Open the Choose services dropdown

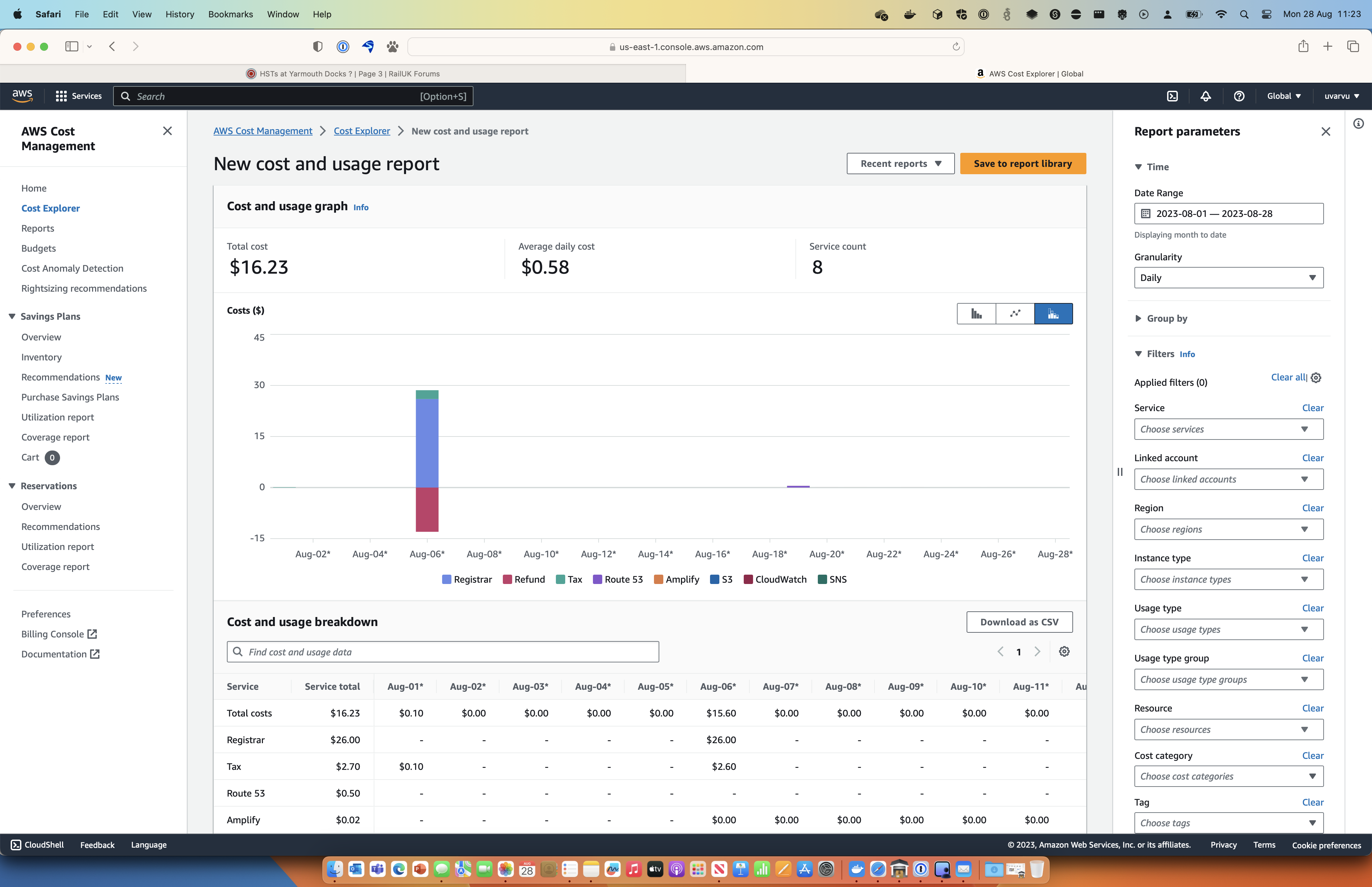1229,429
